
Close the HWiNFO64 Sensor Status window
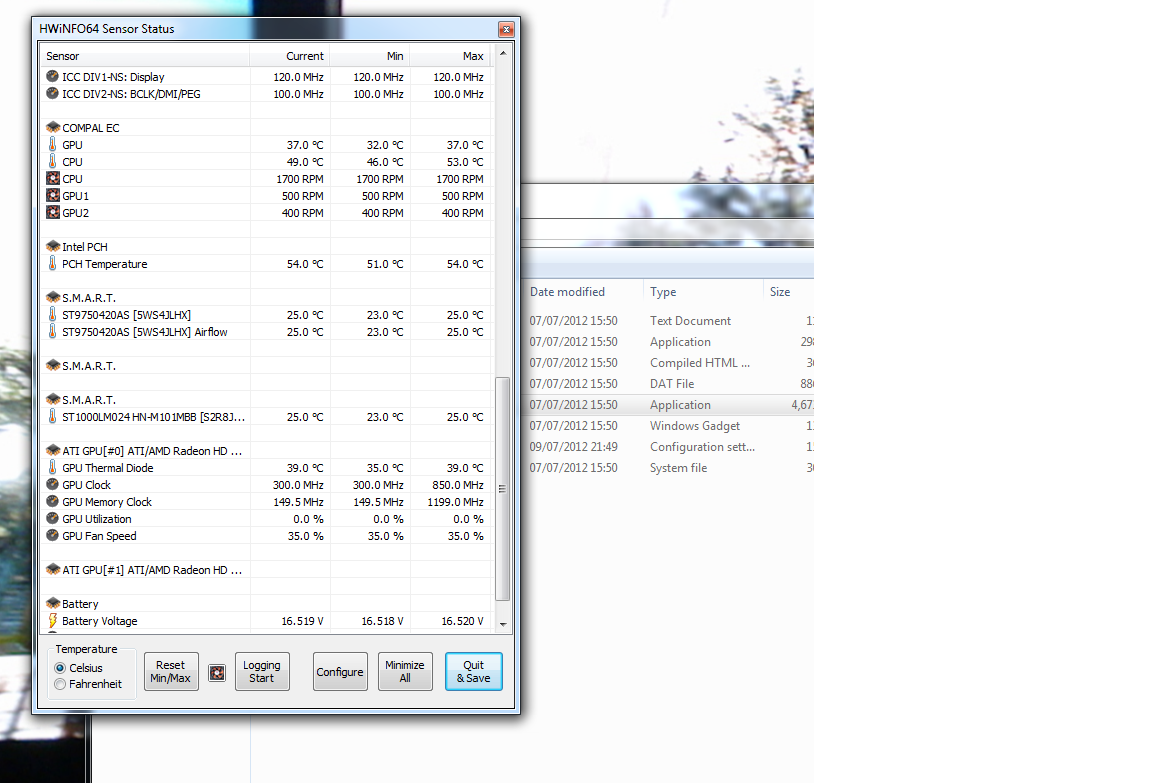pos(506,29)
